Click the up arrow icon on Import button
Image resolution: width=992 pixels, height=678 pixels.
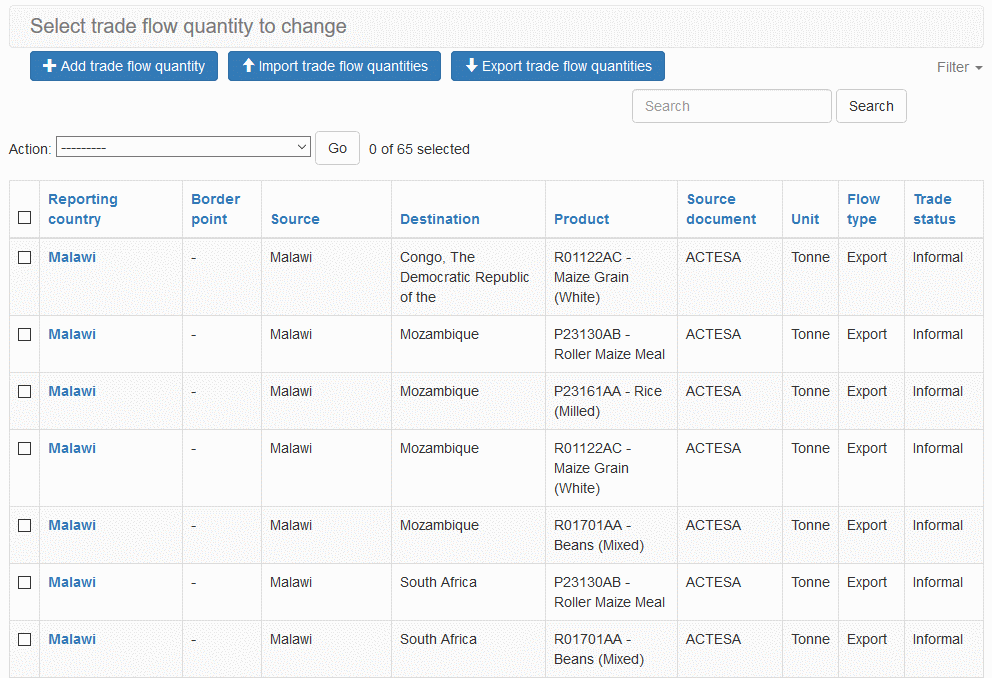click(x=248, y=66)
